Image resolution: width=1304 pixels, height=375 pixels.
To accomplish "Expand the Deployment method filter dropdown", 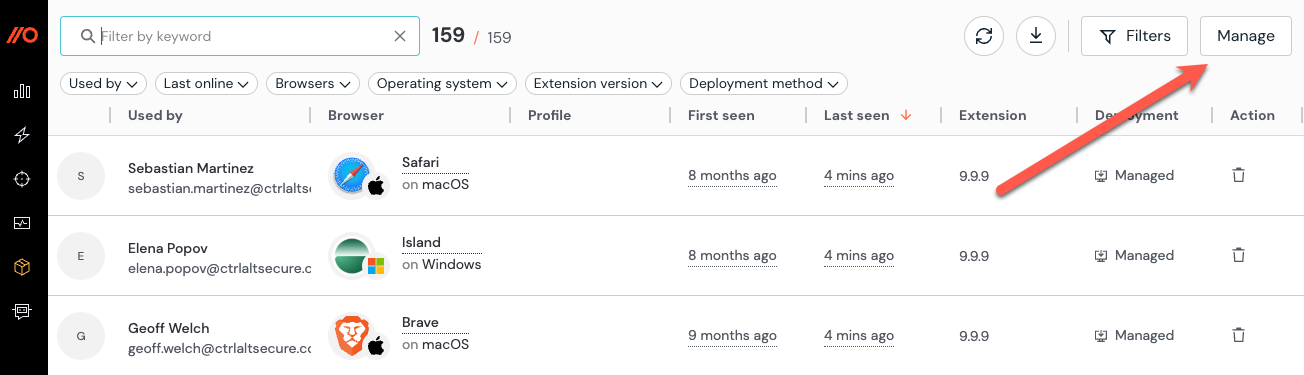I will [764, 84].
